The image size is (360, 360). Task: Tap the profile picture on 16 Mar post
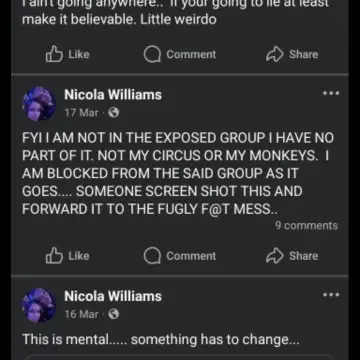click(x=39, y=305)
